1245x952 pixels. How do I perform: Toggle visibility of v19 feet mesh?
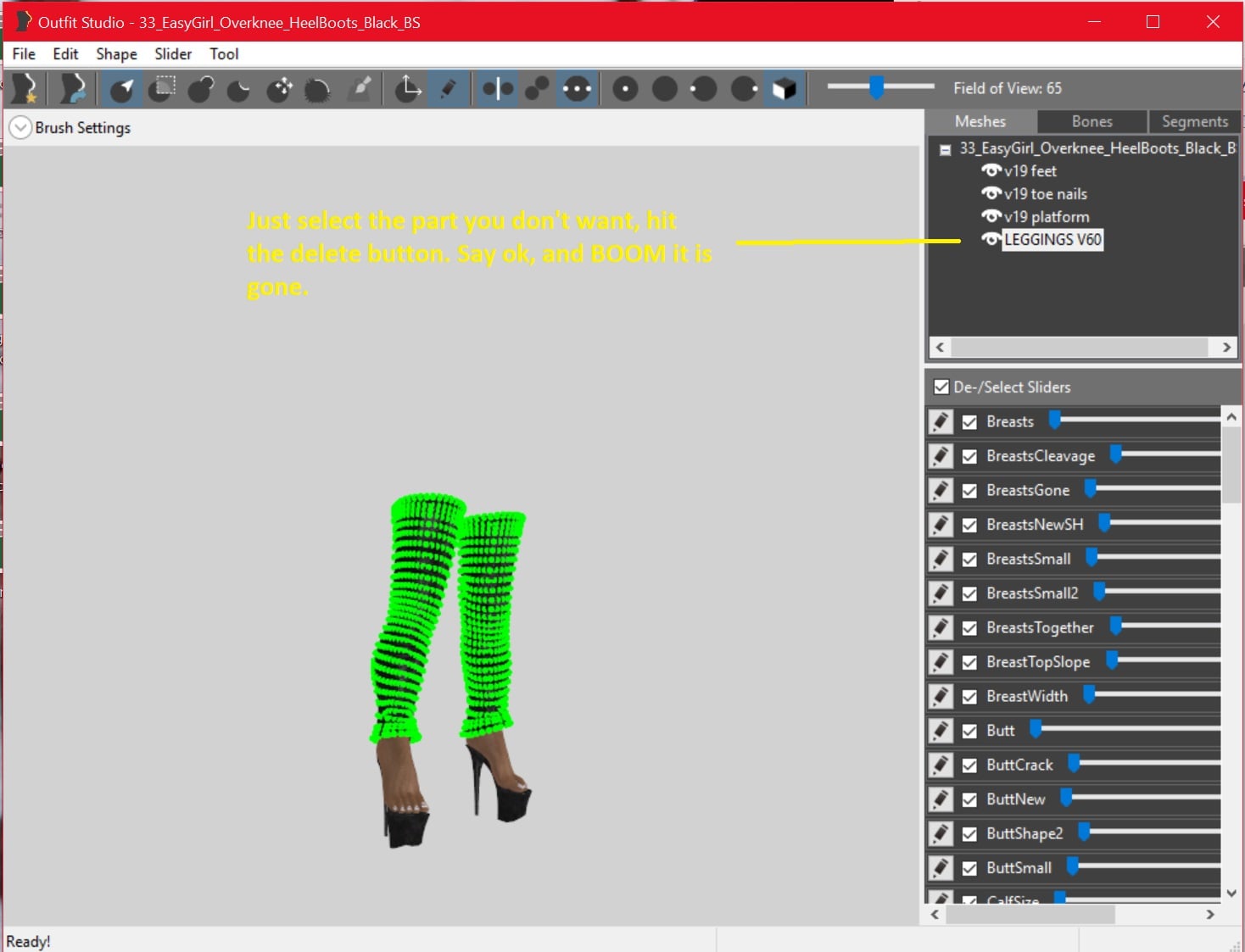[x=991, y=170]
